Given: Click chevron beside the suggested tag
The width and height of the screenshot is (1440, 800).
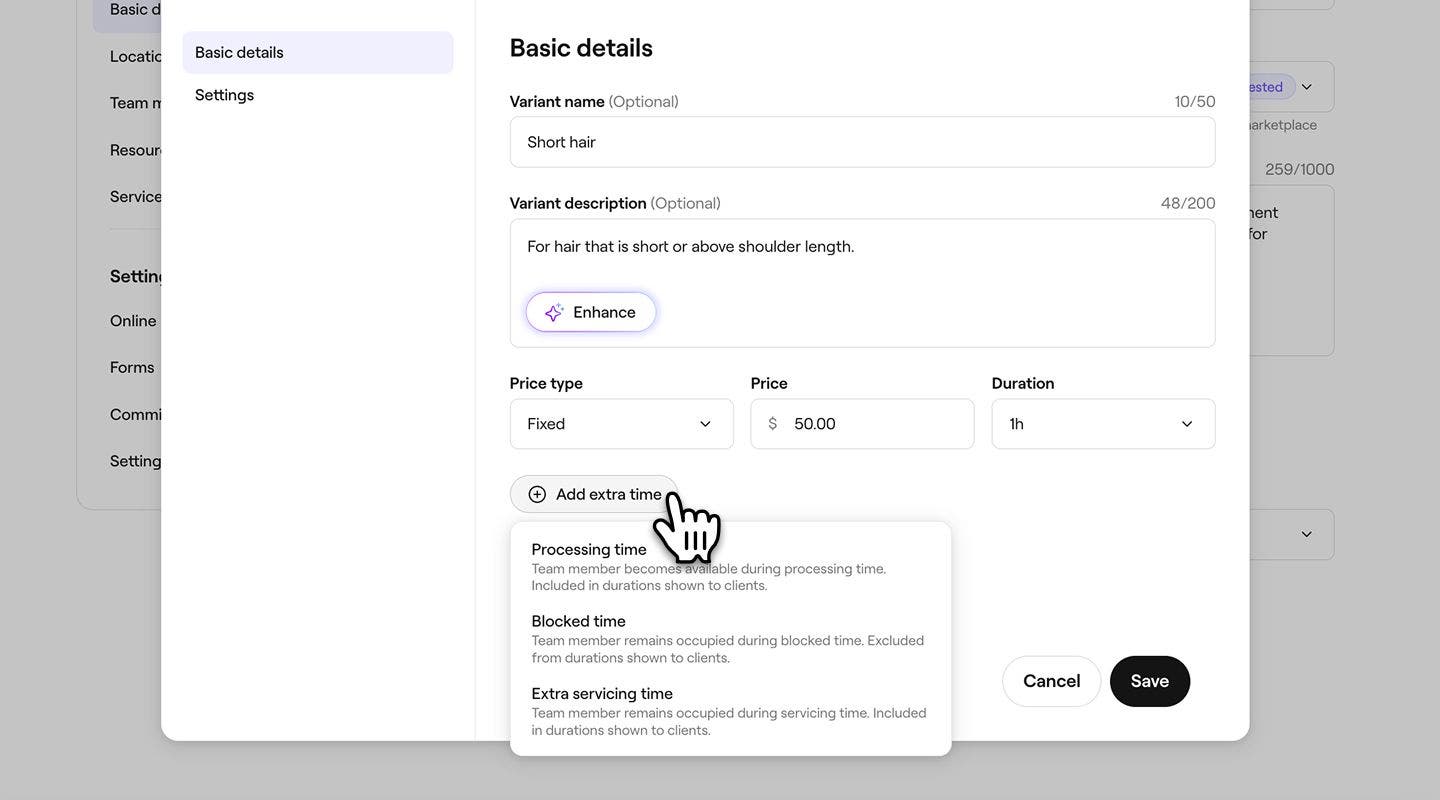Looking at the screenshot, I should click(x=1306, y=87).
